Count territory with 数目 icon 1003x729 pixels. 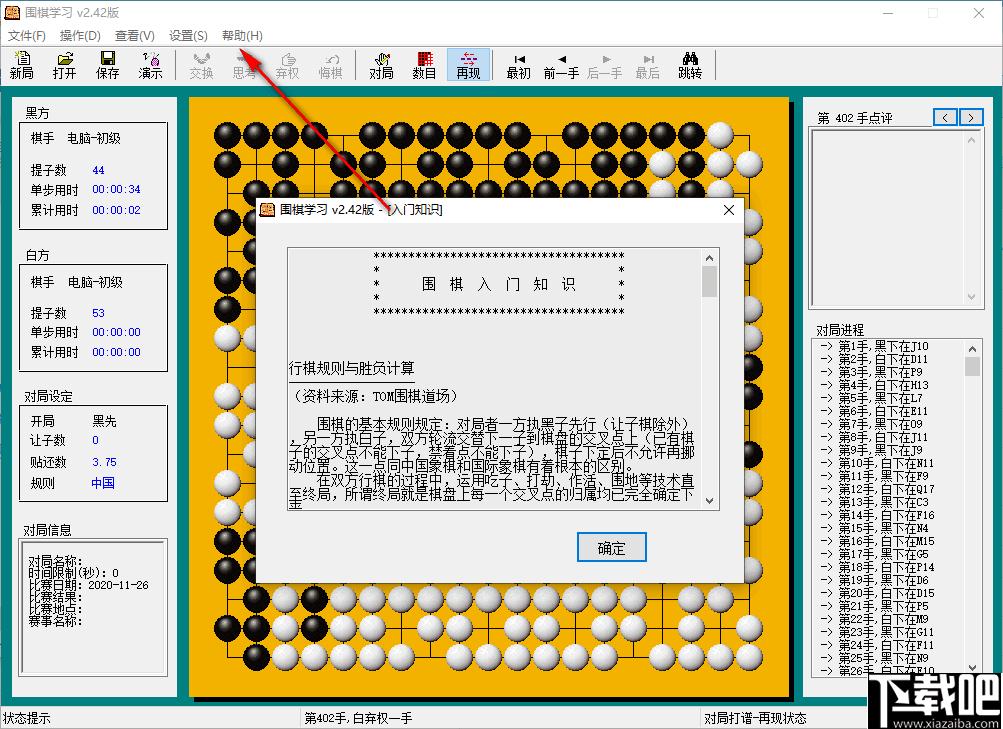point(424,65)
